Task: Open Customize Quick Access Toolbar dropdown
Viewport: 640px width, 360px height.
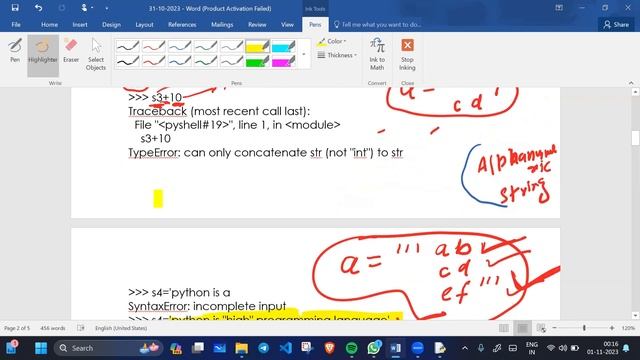Action: point(107,8)
